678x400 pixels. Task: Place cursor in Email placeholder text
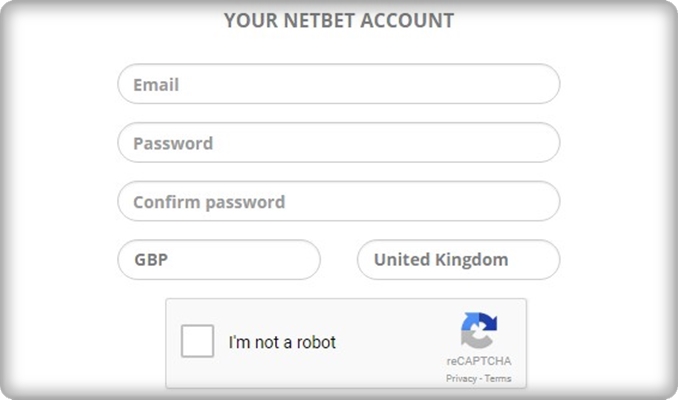(x=156, y=85)
